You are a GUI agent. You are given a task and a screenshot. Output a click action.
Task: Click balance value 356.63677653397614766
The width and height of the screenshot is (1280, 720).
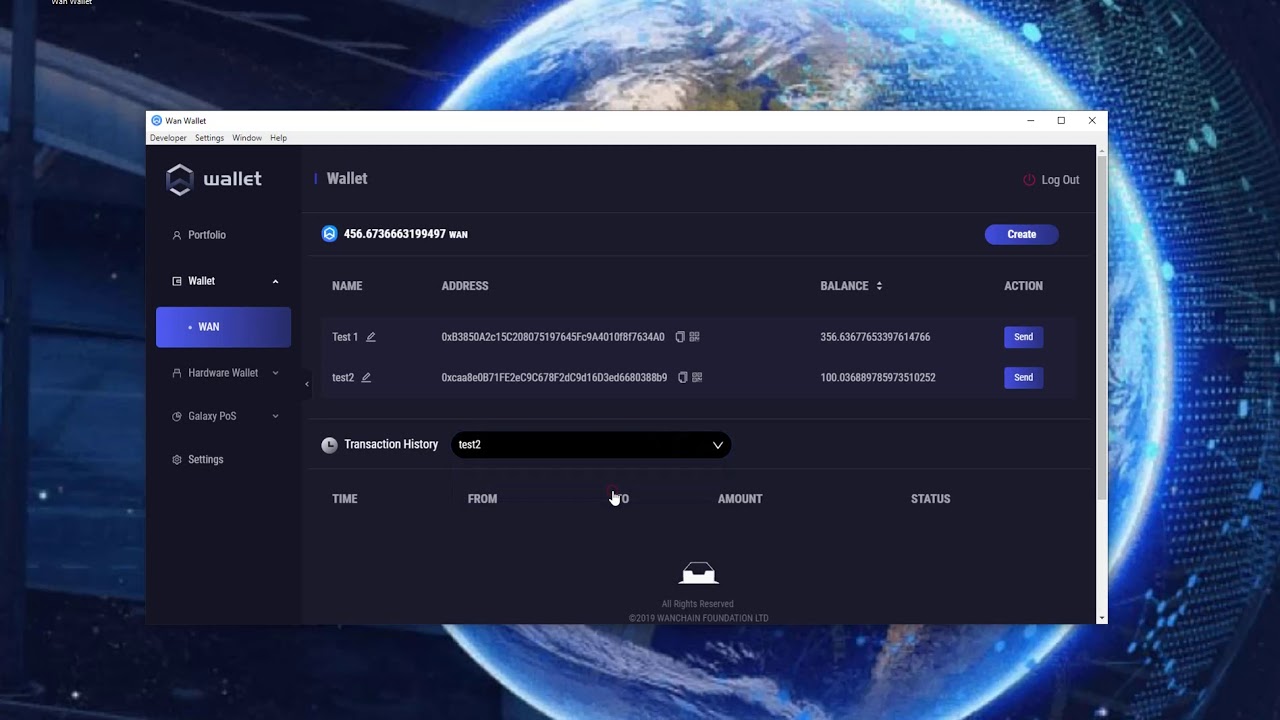[875, 337]
